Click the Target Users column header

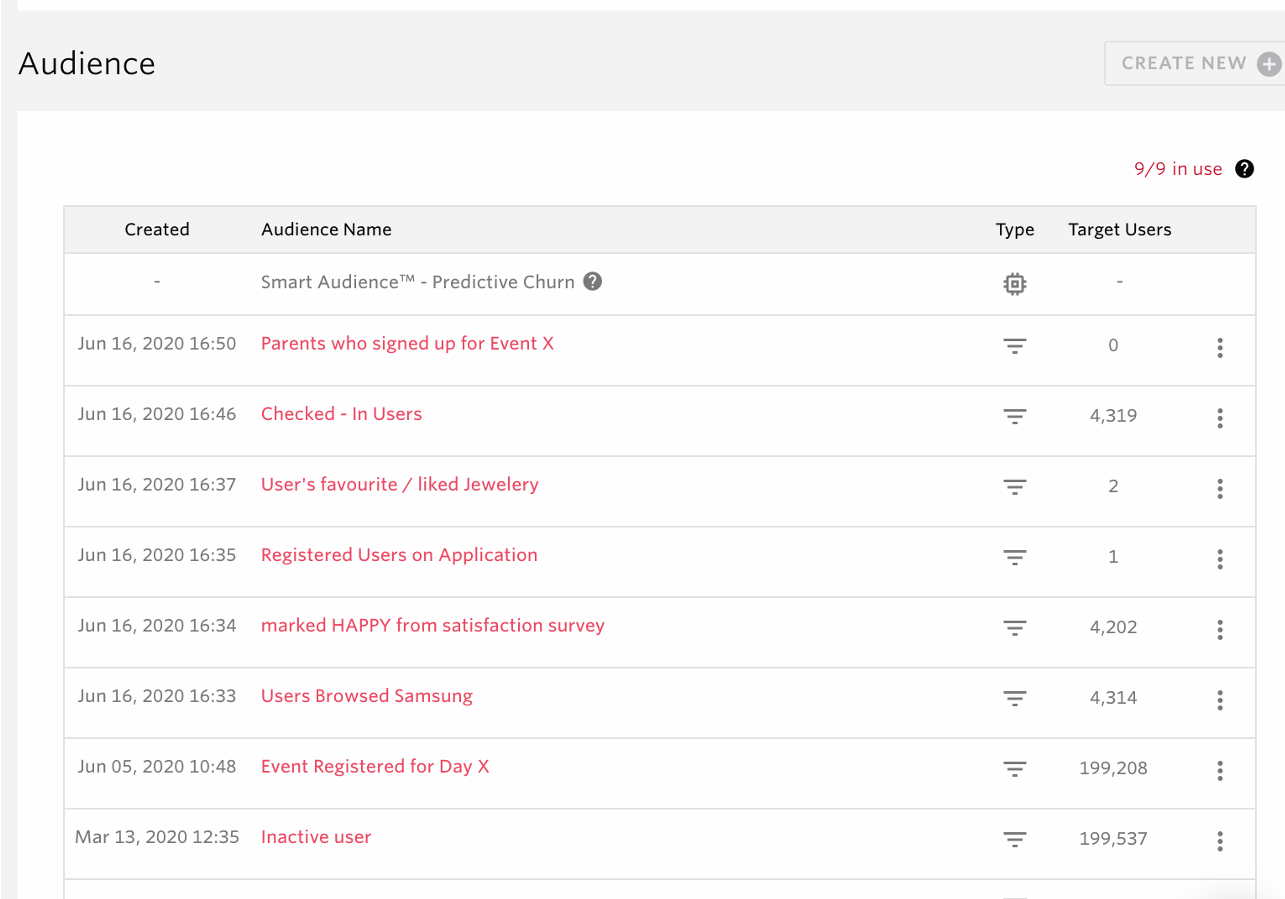[1120, 229]
